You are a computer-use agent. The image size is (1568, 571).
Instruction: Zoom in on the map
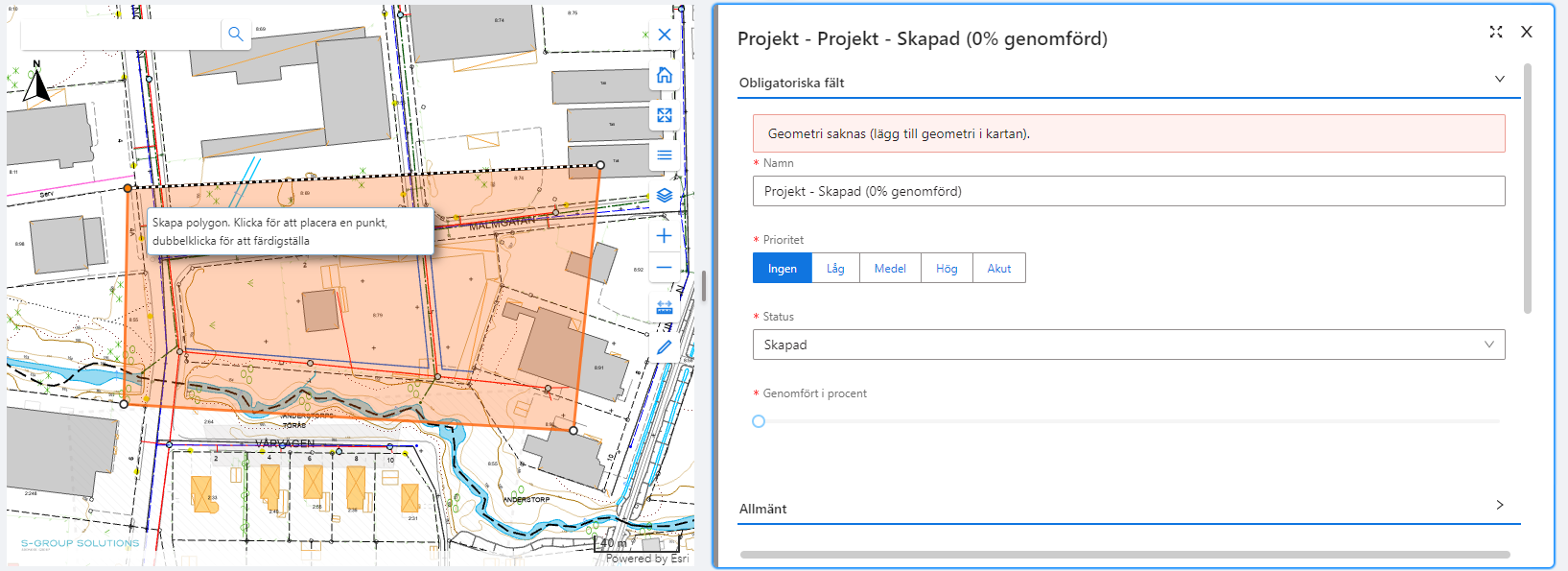click(x=664, y=236)
